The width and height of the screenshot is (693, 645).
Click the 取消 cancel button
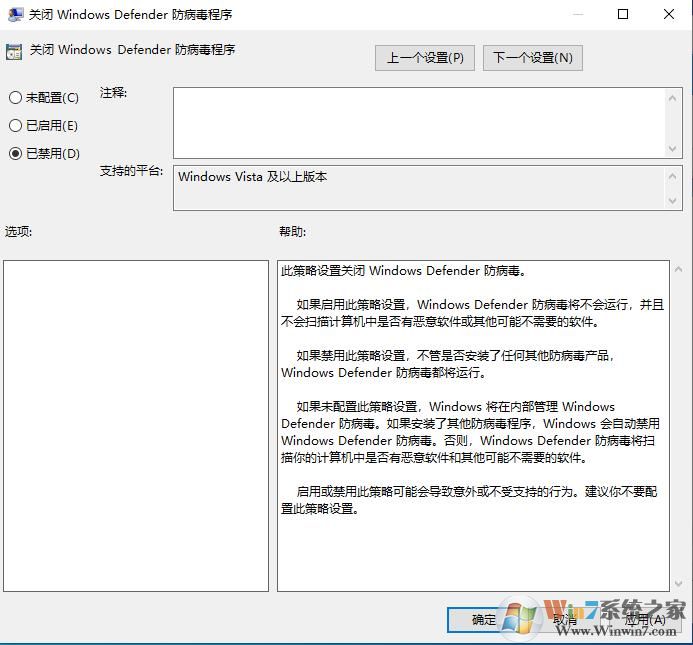tap(565, 620)
